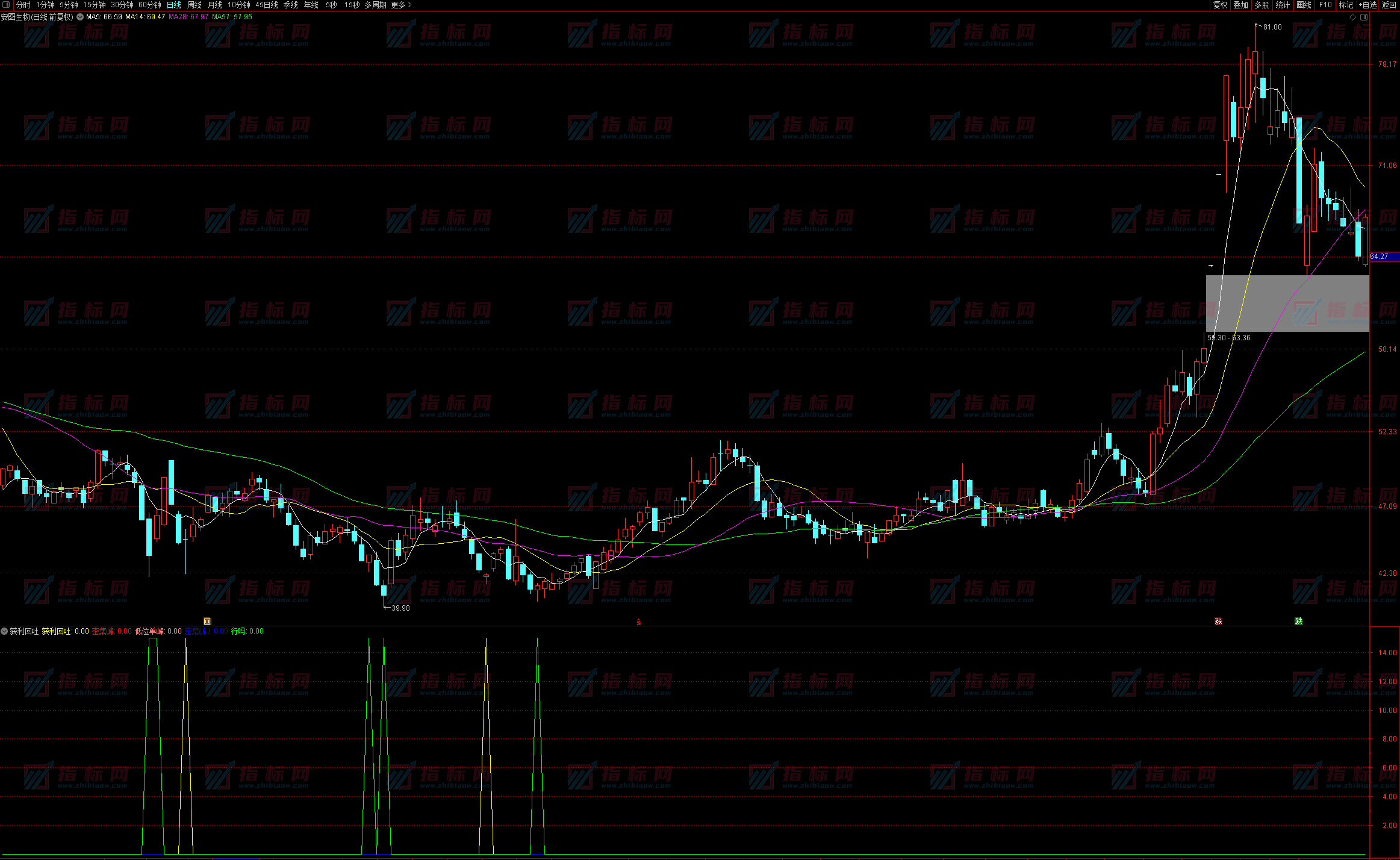Click the 涨 marker below chart
The width and height of the screenshot is (1400, 860).
tap(1218, 622)
